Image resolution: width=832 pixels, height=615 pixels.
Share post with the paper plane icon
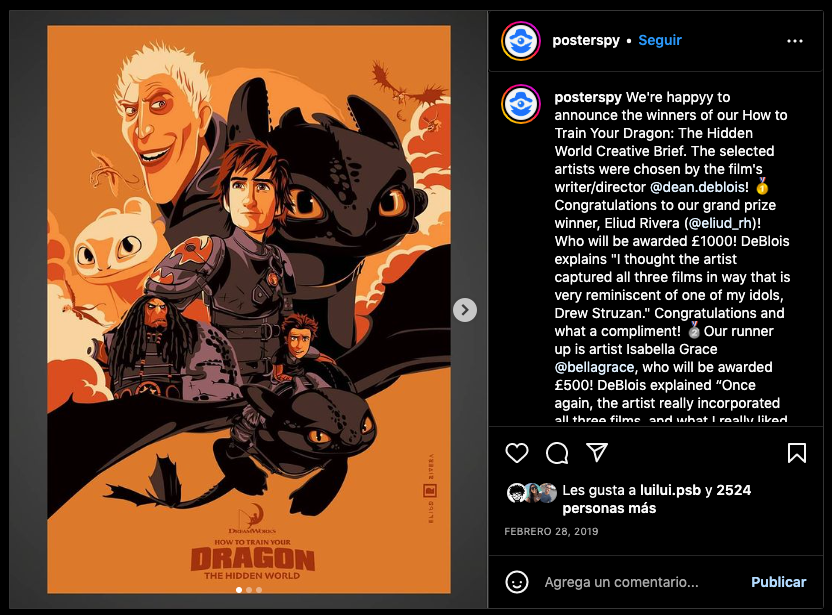(x=597, y=453)
